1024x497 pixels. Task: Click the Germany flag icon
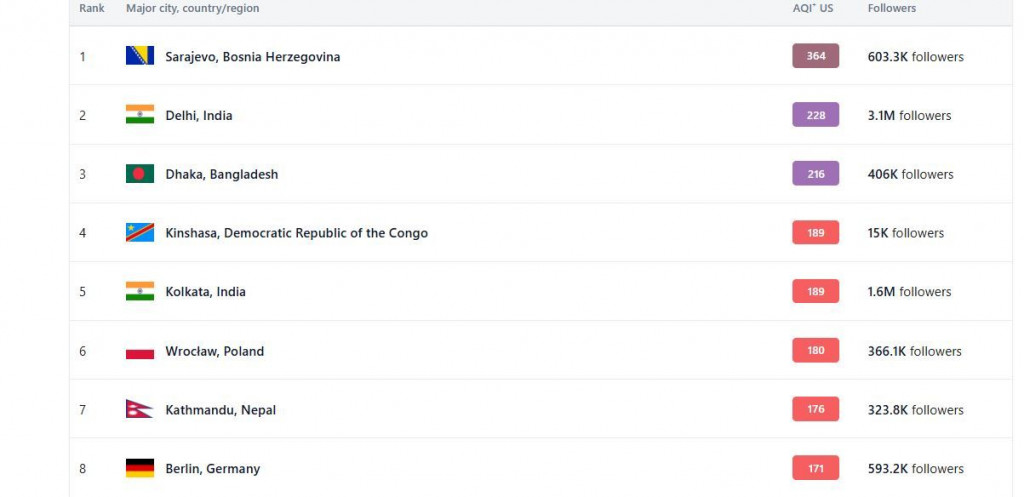point(139,468)
